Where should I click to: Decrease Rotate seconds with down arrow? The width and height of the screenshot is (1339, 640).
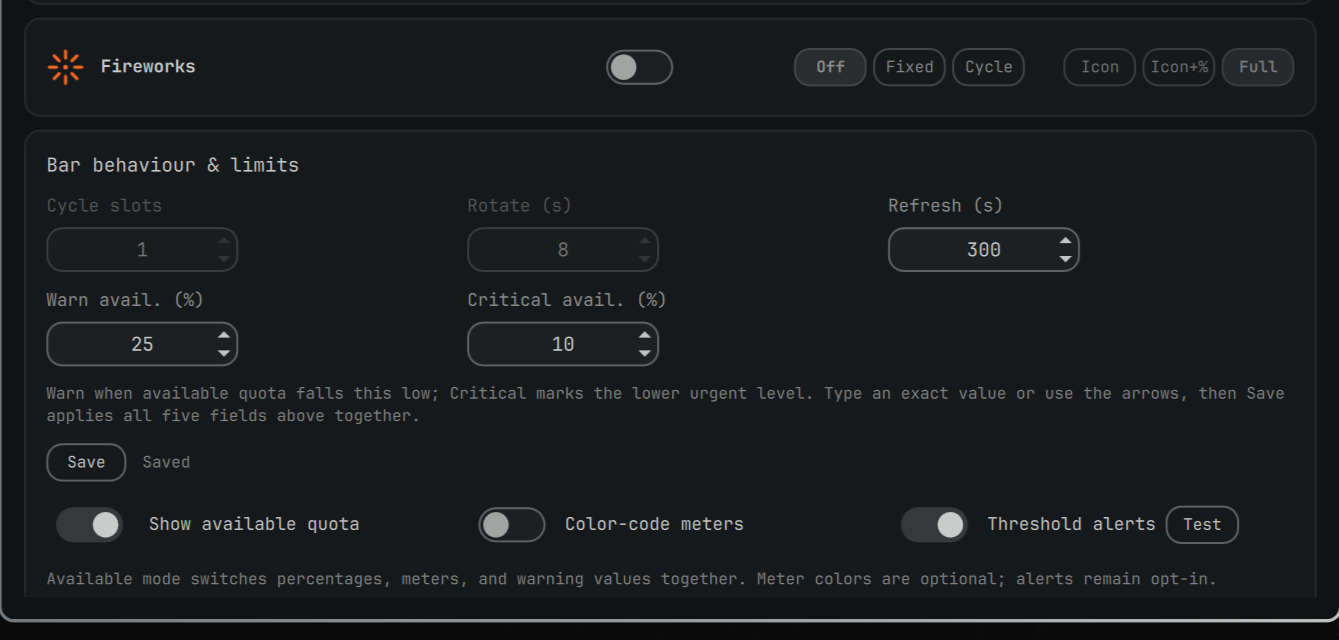[645, 259]
